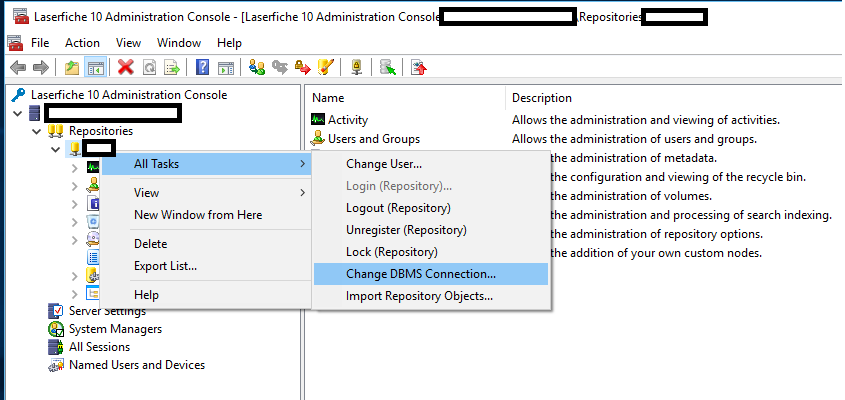The height and width of the screenshot is (400, 845).
Task: Toggle the Show/Hide Action Pane toolbar button
Action: 226,67
